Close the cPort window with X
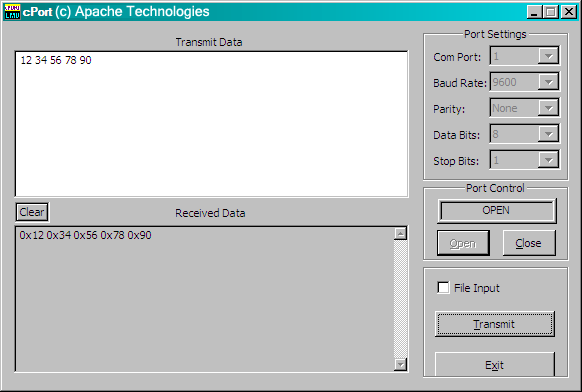The image size is (582, 392). point(569,12)
